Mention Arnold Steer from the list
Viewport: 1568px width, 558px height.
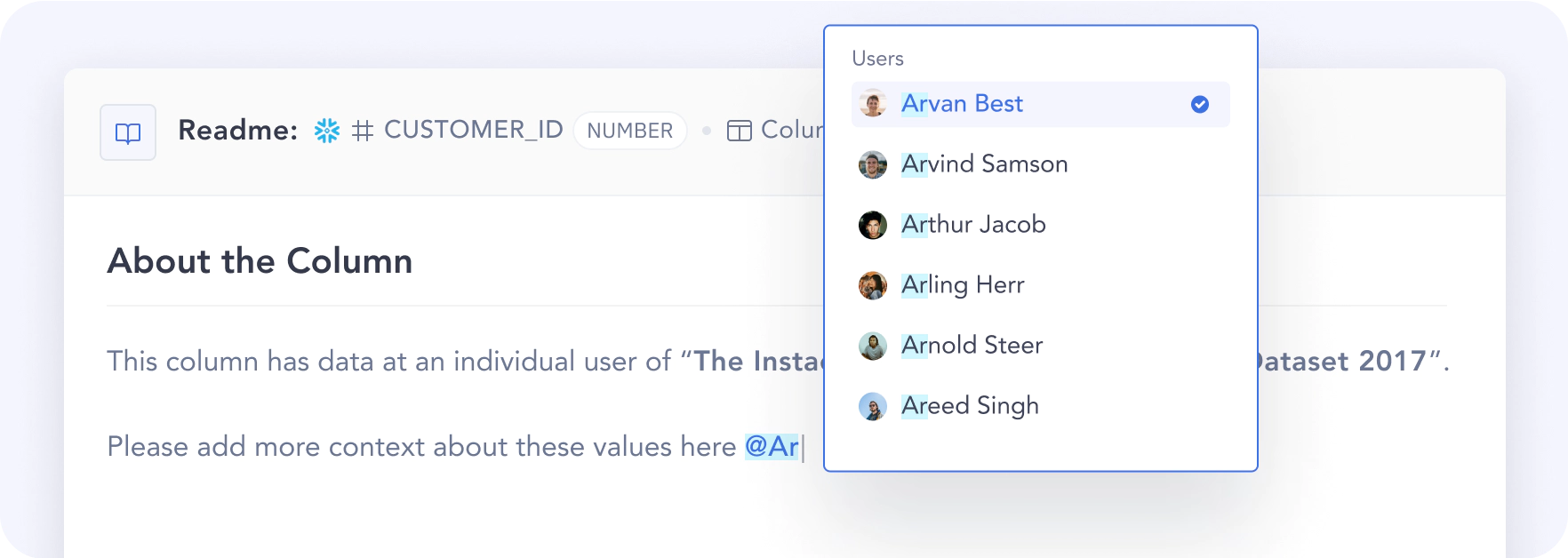coord(972,346)
